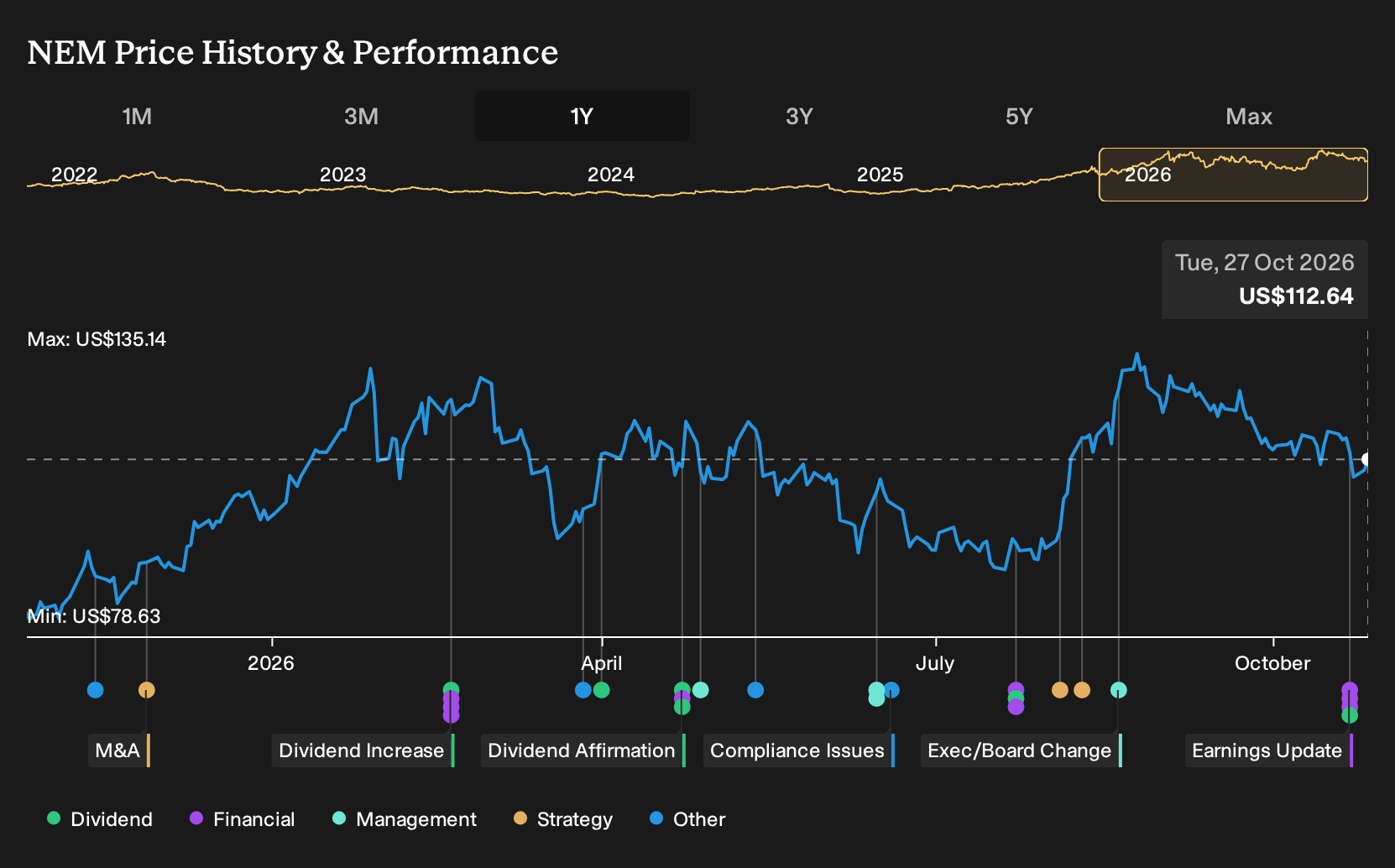Click the Compliance Issues event label
The width and height of the screenshot is (1395, 868).
pyautogui.click(x=799, y=750)
